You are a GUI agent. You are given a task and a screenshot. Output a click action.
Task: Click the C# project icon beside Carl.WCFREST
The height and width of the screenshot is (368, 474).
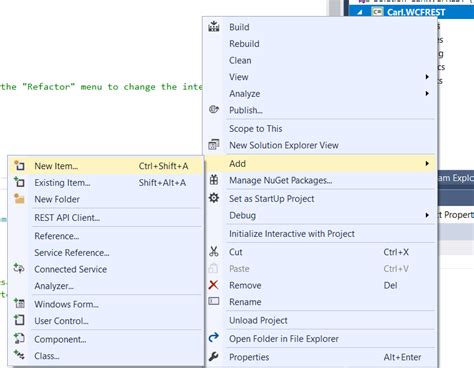[x=377, y=12]
